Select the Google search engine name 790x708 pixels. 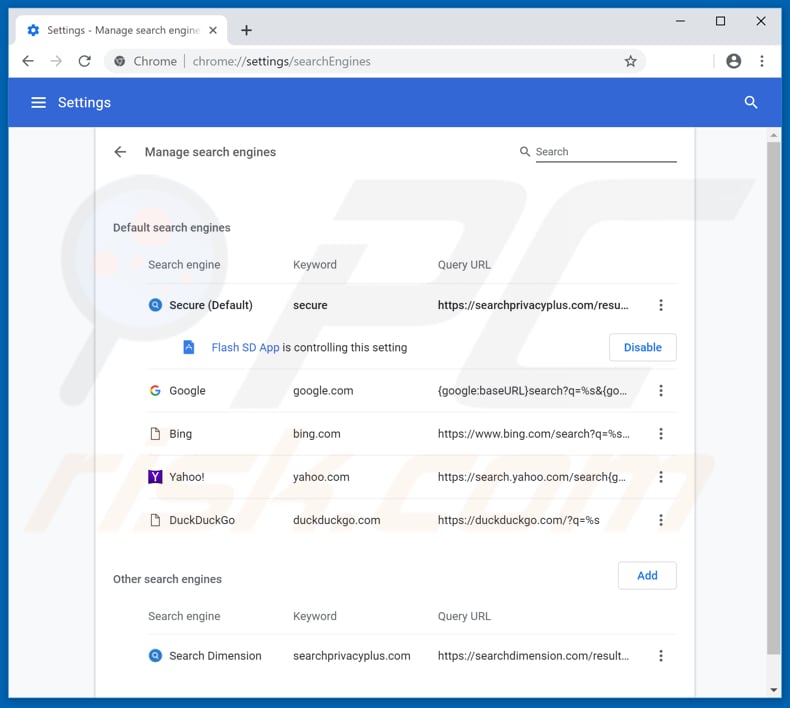[187, 391]
